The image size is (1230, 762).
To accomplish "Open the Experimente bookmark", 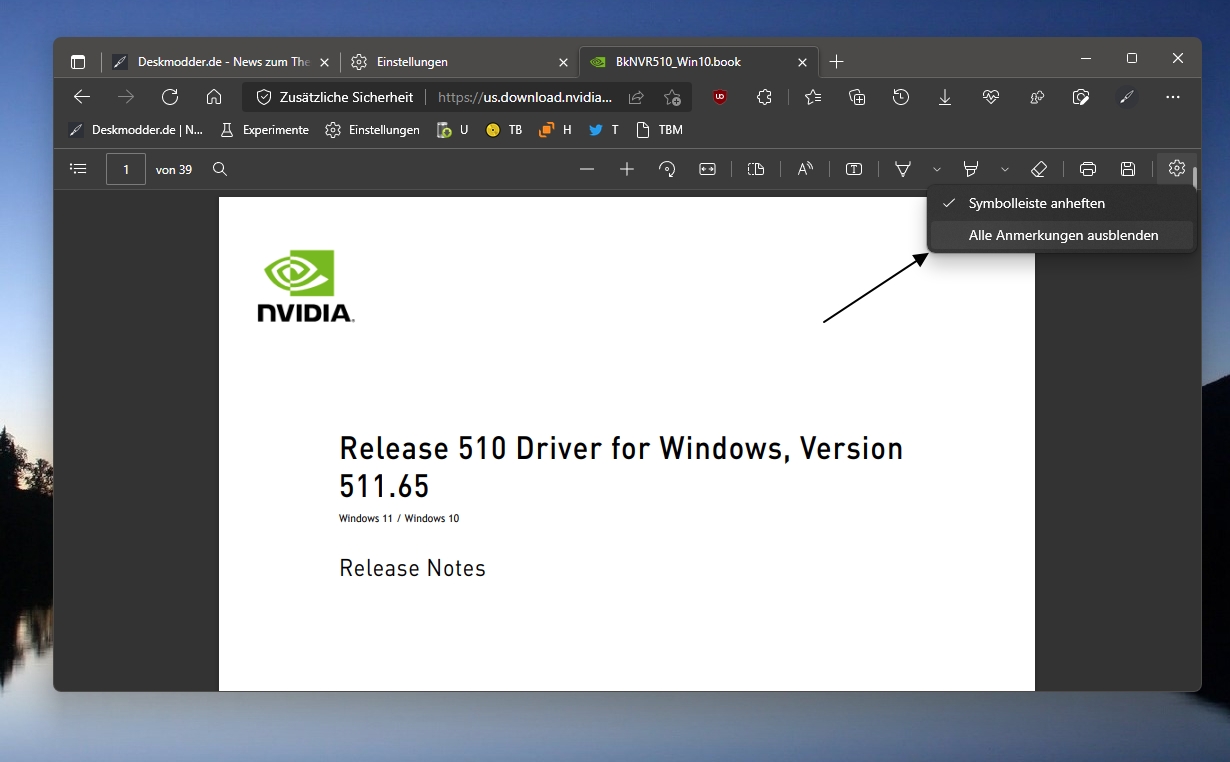I will pyautogui.click(x=264, y=130).
